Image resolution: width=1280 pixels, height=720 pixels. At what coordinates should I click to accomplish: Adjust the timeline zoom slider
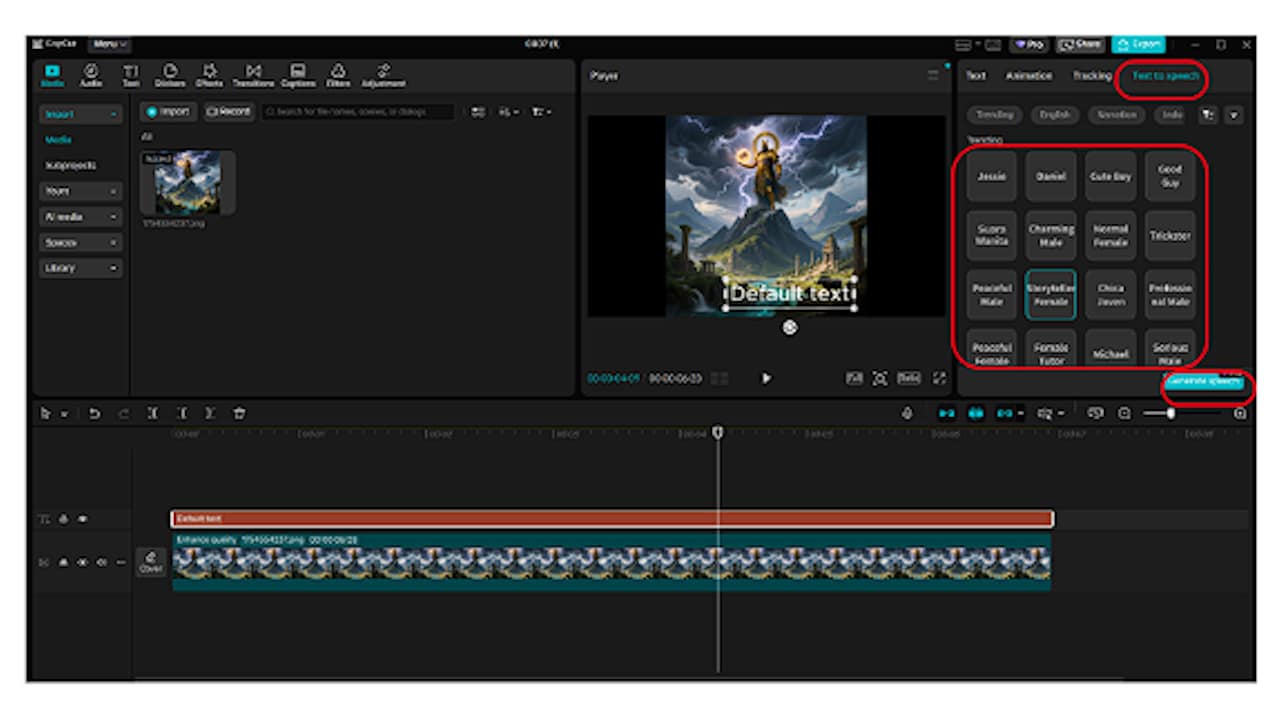[1182, 412]
